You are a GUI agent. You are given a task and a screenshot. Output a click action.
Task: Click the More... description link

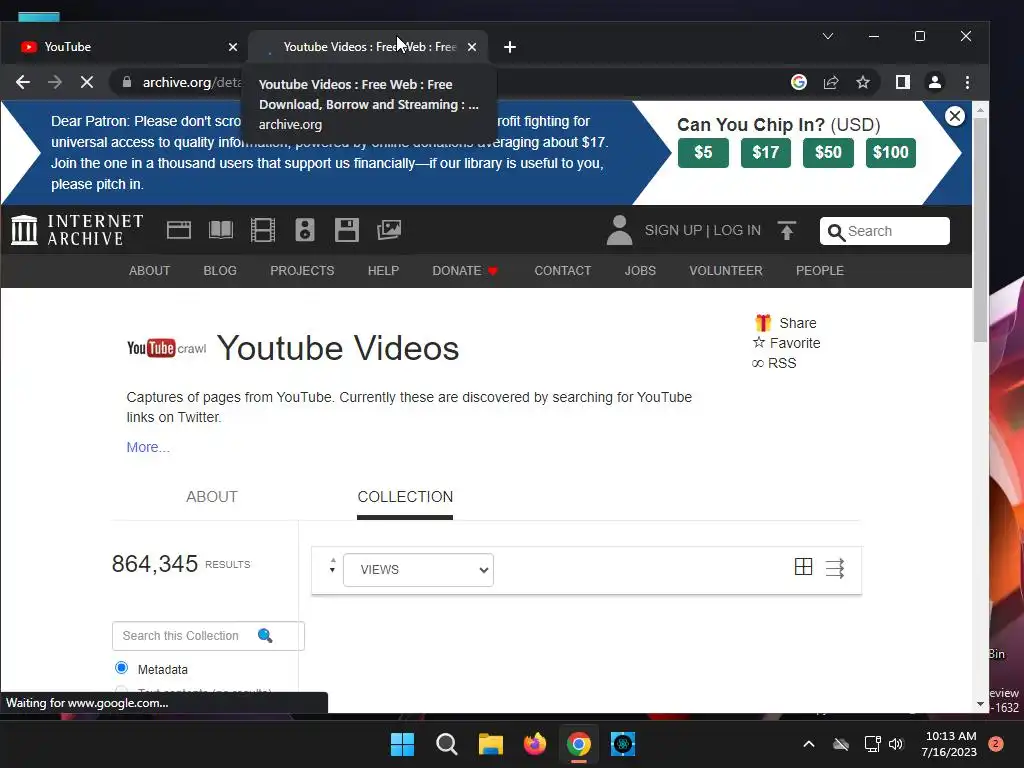[x=148, y=447]
